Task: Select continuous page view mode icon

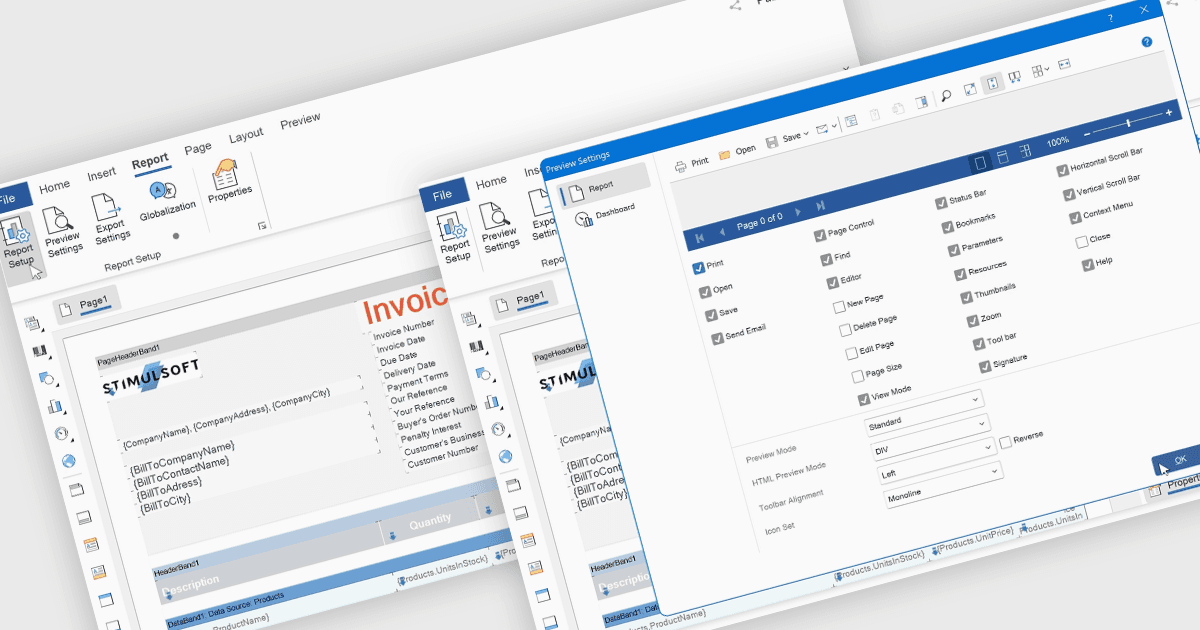Action: (1002, 157)
